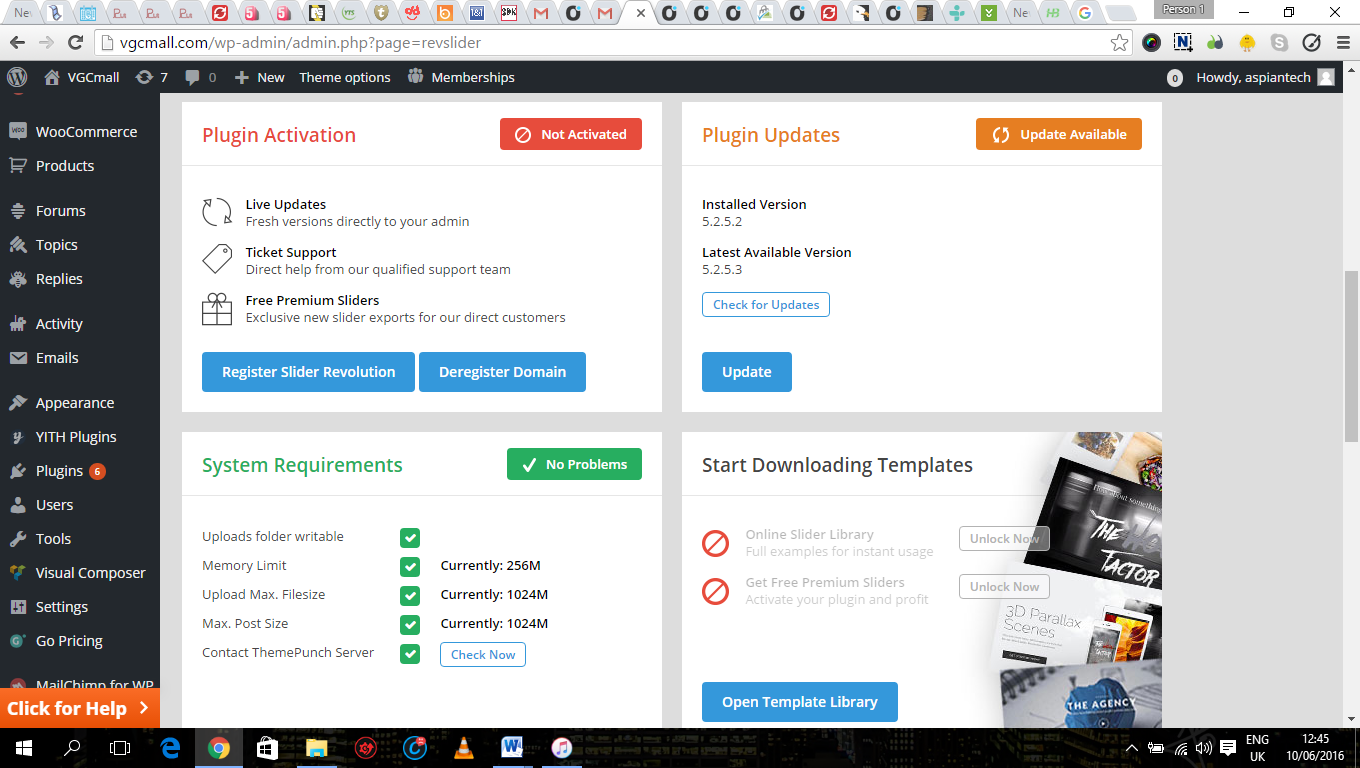Click the user avatar beside Howdy, aspiantech
This screenshot has height=768, width=1360.
[x=1326, y=77]
